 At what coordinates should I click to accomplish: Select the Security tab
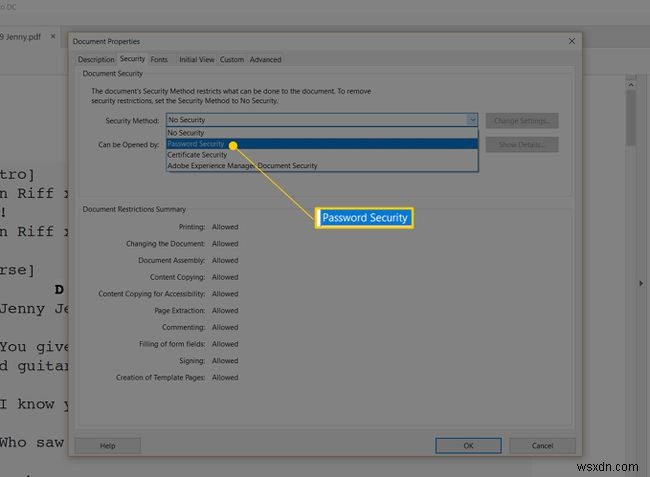(132, 59)
